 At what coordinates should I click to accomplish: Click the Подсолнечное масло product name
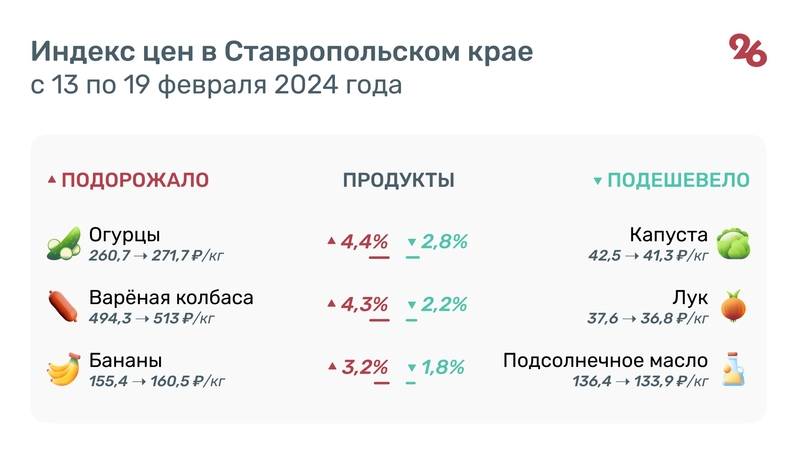(605, 360)
